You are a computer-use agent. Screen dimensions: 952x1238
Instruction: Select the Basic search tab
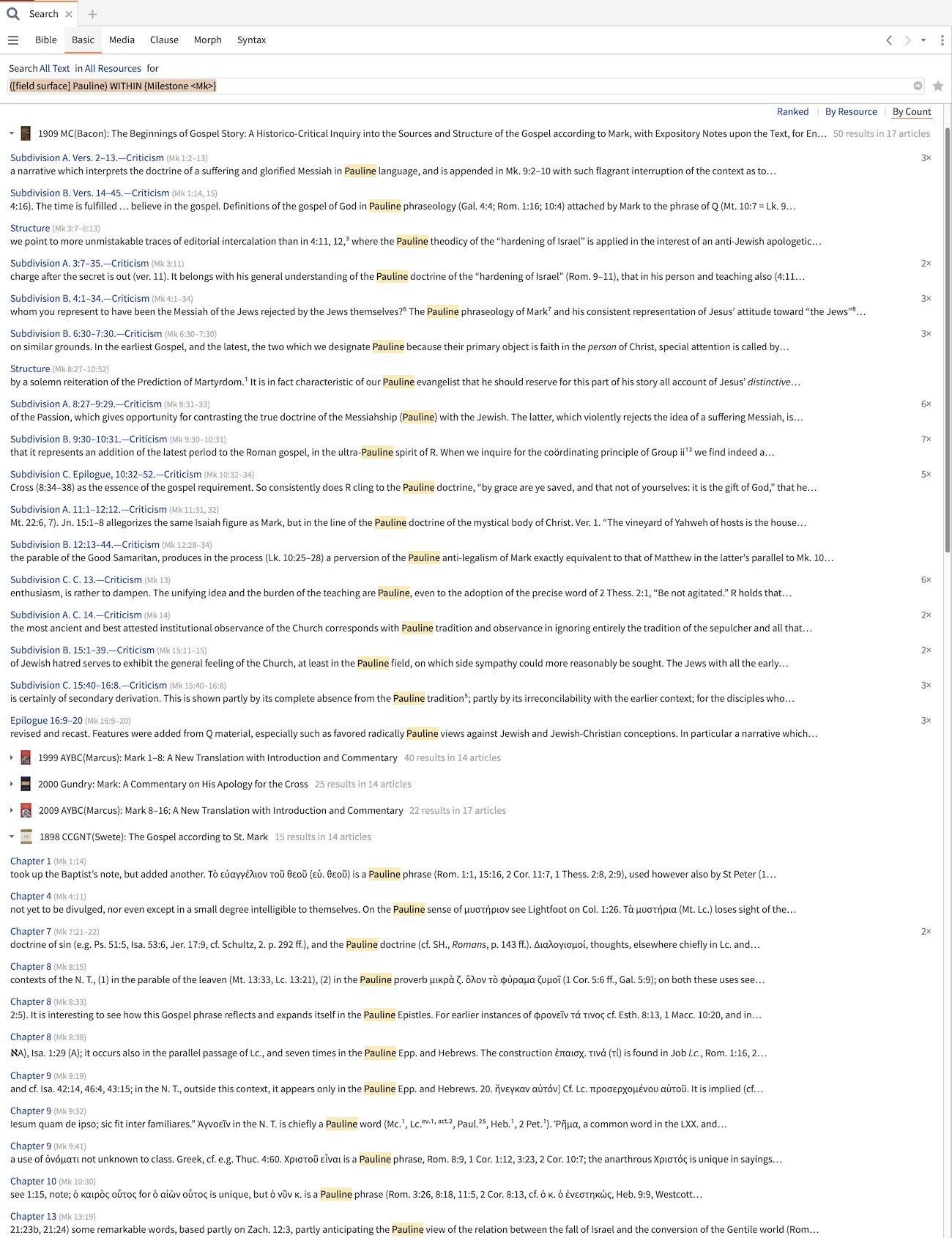click(x=83, y=40)
